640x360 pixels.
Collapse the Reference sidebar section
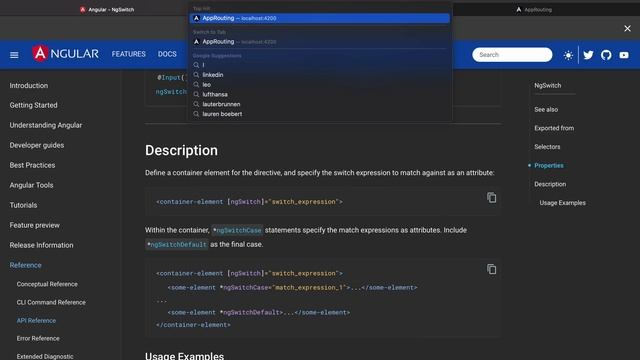pos(25,265)
